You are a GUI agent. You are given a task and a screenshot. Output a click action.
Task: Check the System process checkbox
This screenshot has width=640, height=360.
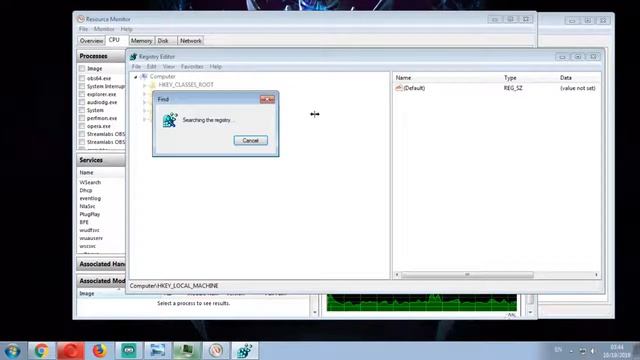click(x=82, y=110)
